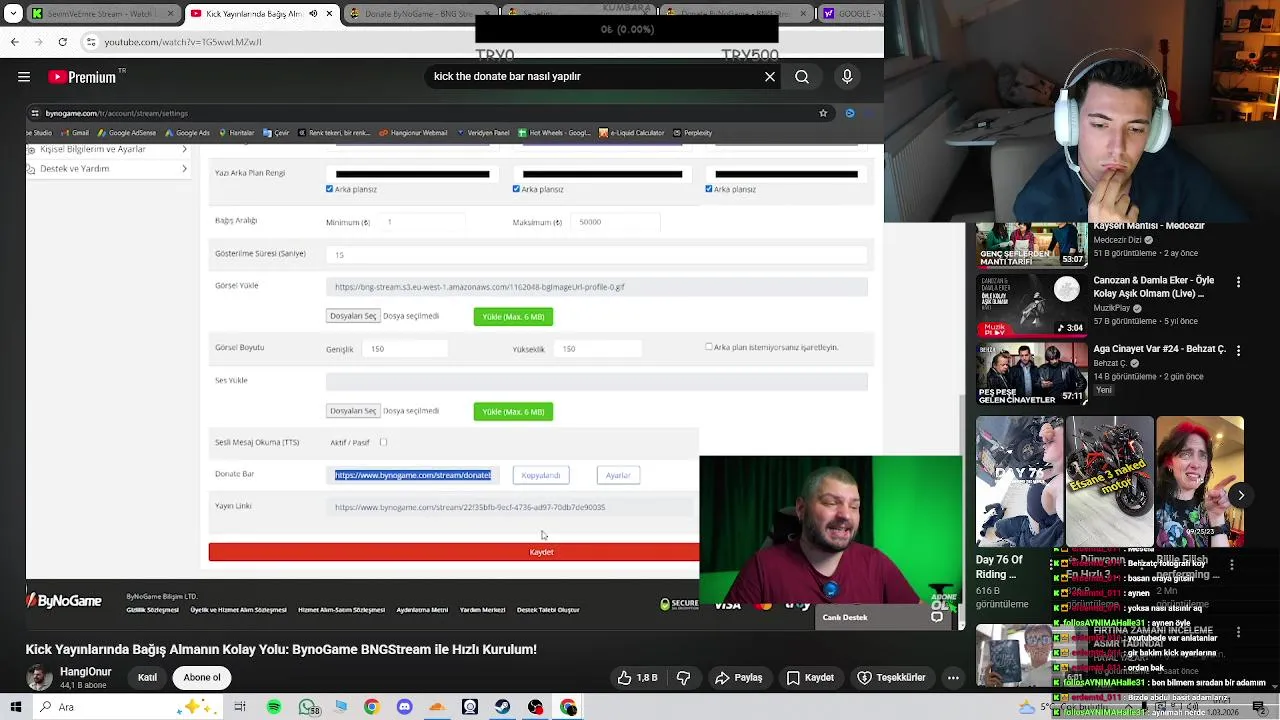Click the YouTube Premium logo

pos(82,77)
